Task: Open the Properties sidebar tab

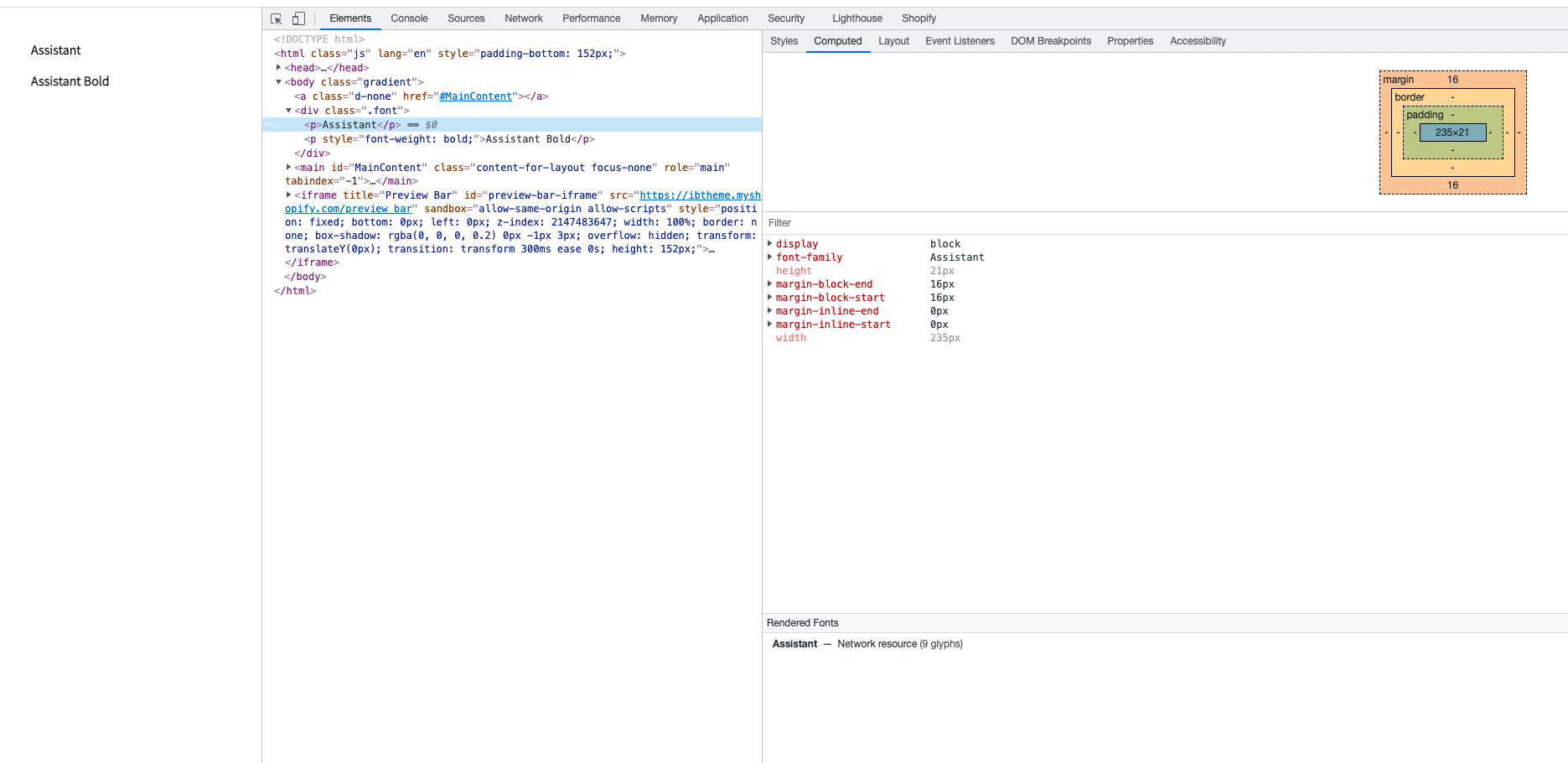Action: (1130, 41)
